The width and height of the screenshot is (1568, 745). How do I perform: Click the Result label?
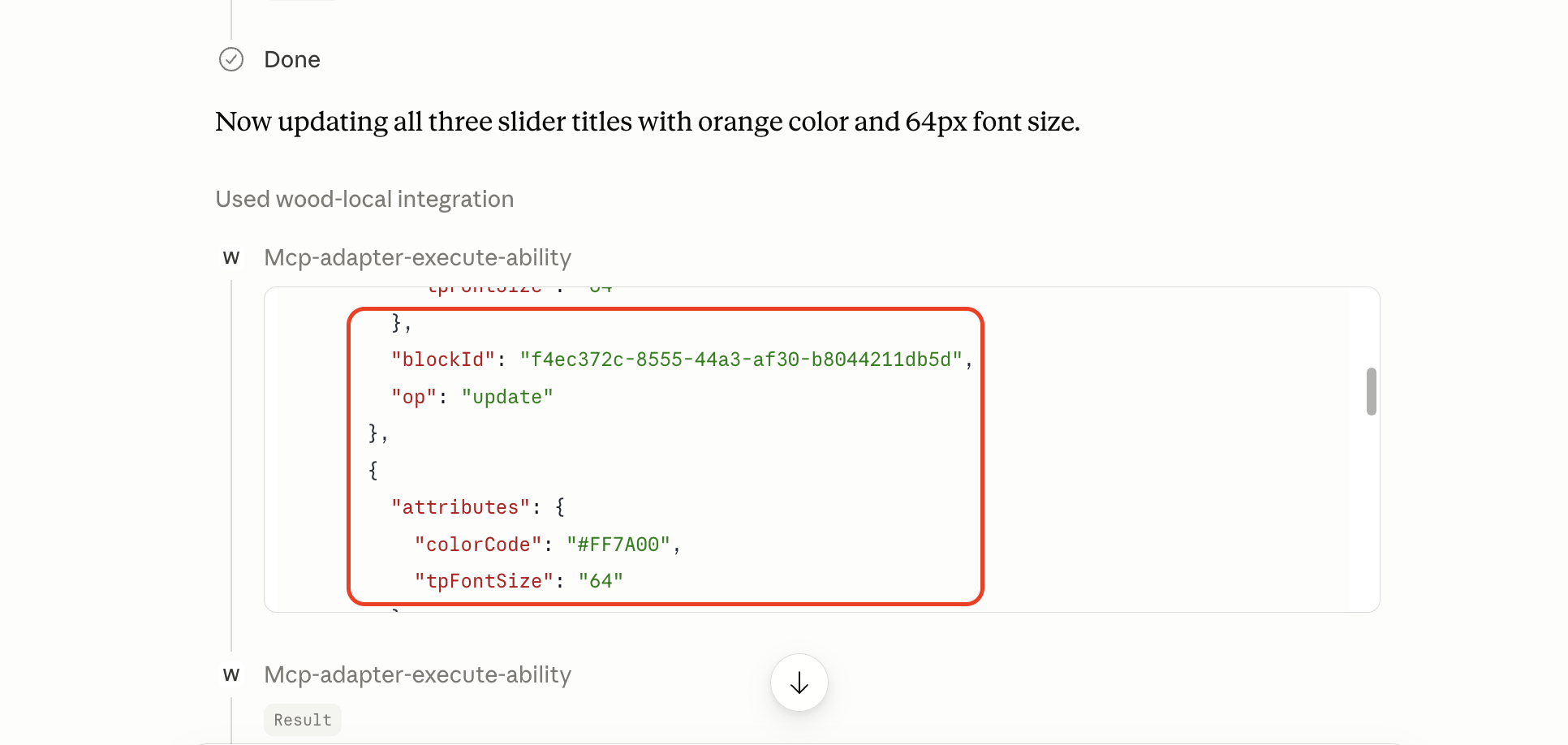(303, 720)
